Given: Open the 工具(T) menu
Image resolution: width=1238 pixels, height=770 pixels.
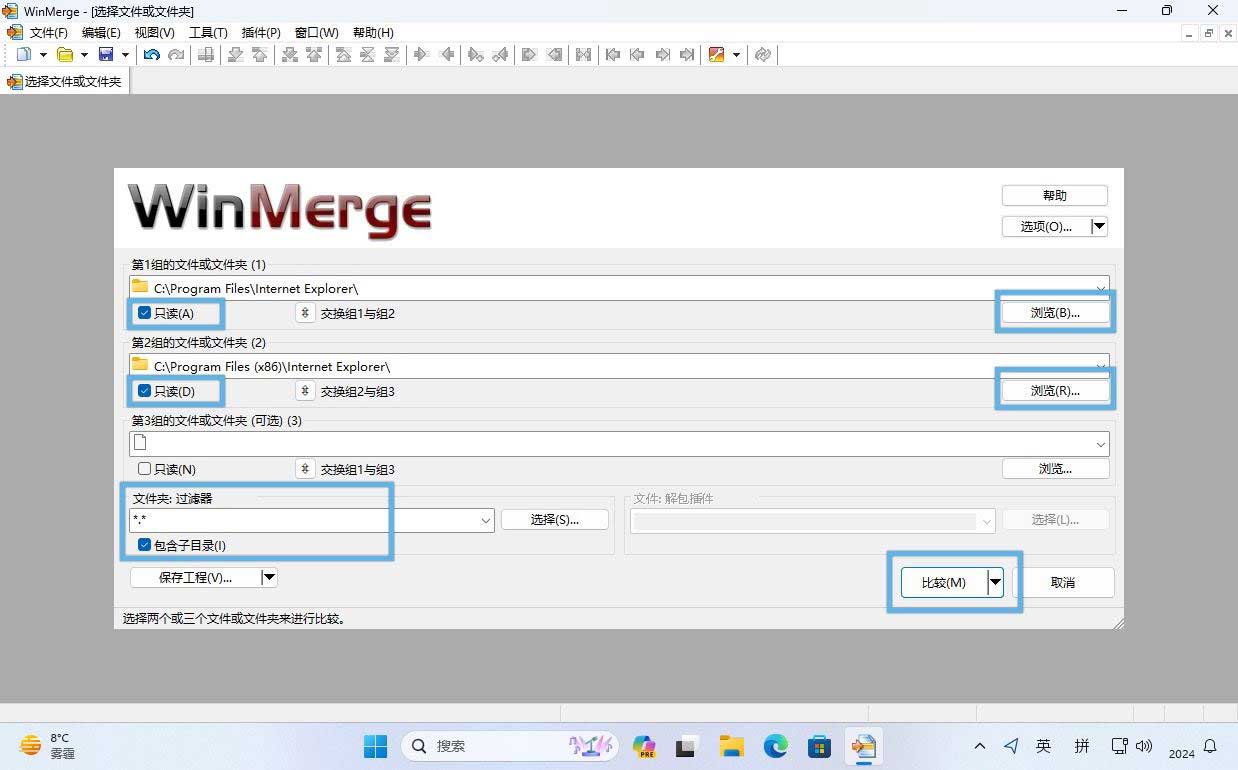Looking at the screenshot, I should click(208, 33).
